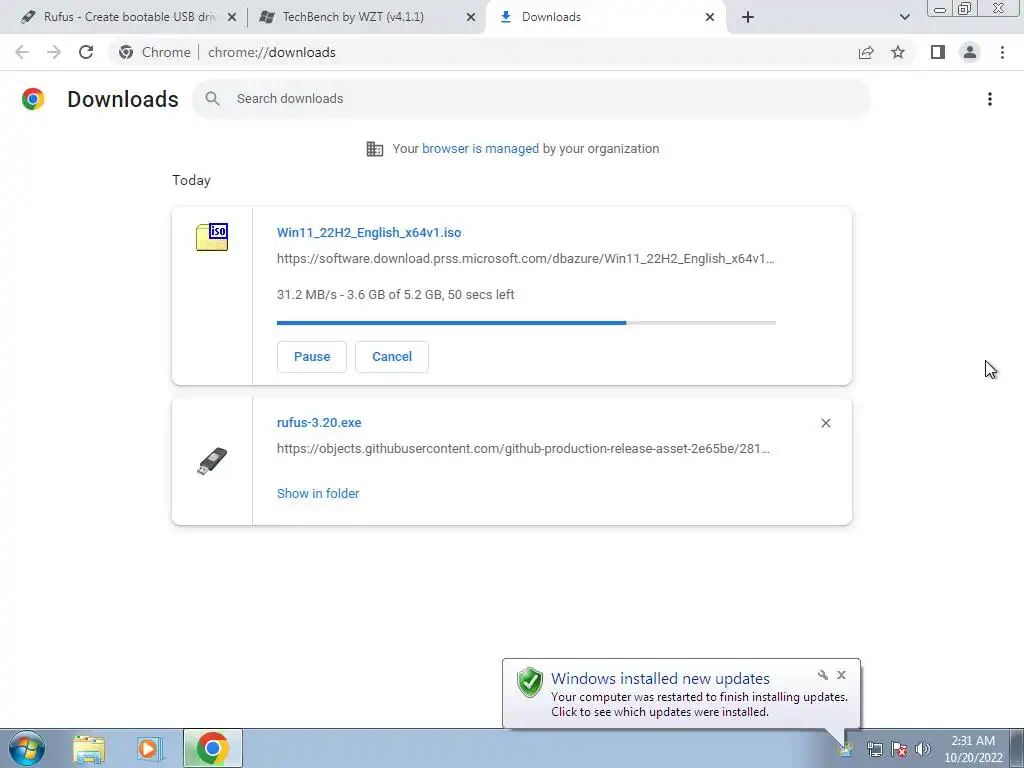Click the ISO download progress bar
This screenshot has width=1024, height=768.
526,323
